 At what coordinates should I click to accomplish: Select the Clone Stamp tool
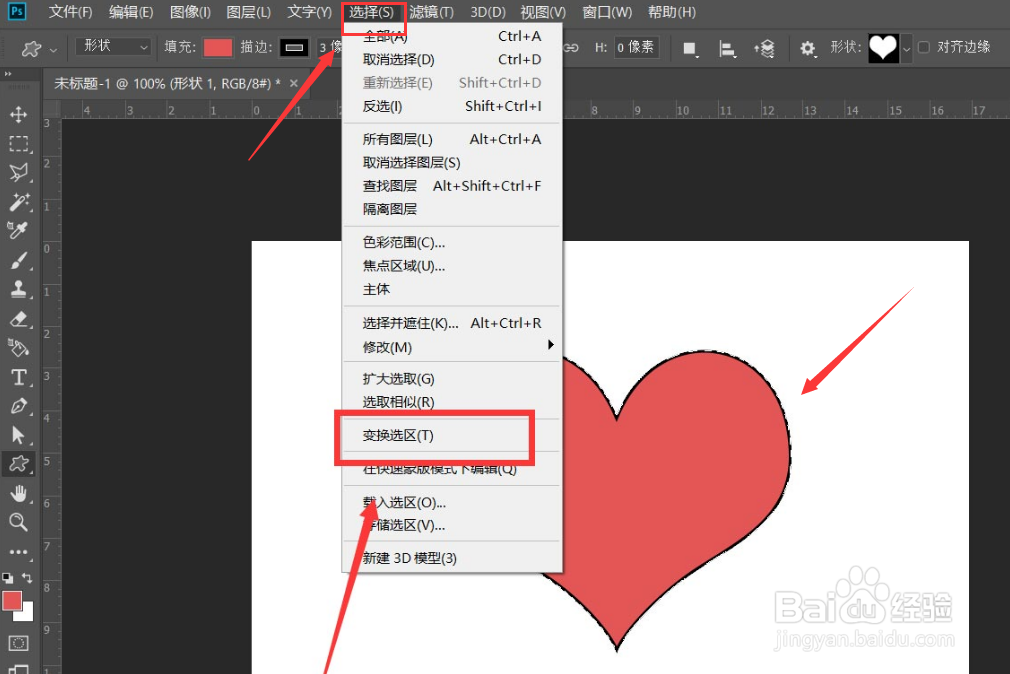coord(18,289)
